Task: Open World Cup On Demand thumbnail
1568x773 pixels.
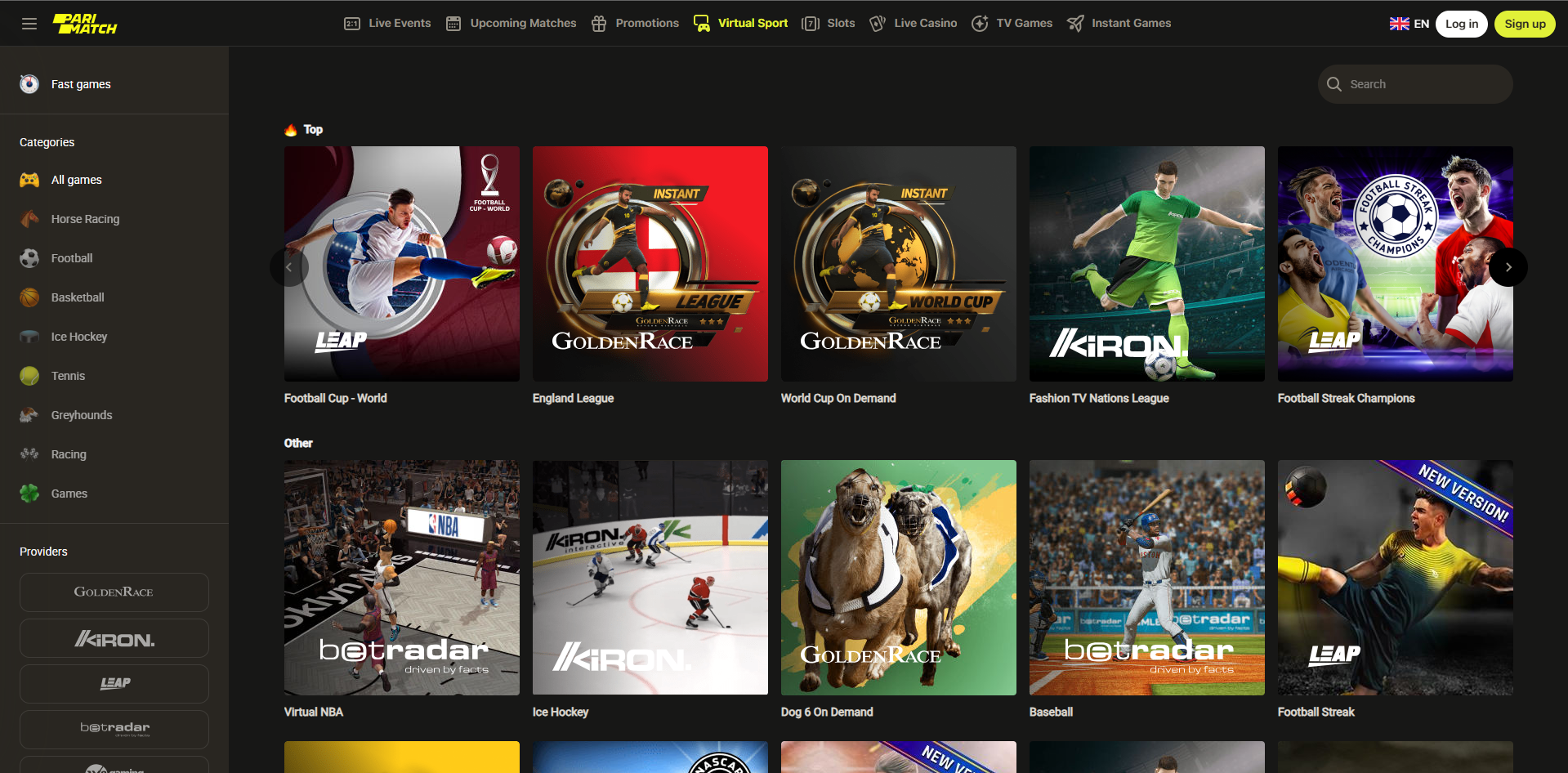Action: pos(899,264)
